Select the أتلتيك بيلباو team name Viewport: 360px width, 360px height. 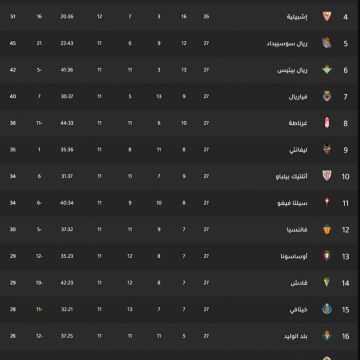tap(292, 176)
